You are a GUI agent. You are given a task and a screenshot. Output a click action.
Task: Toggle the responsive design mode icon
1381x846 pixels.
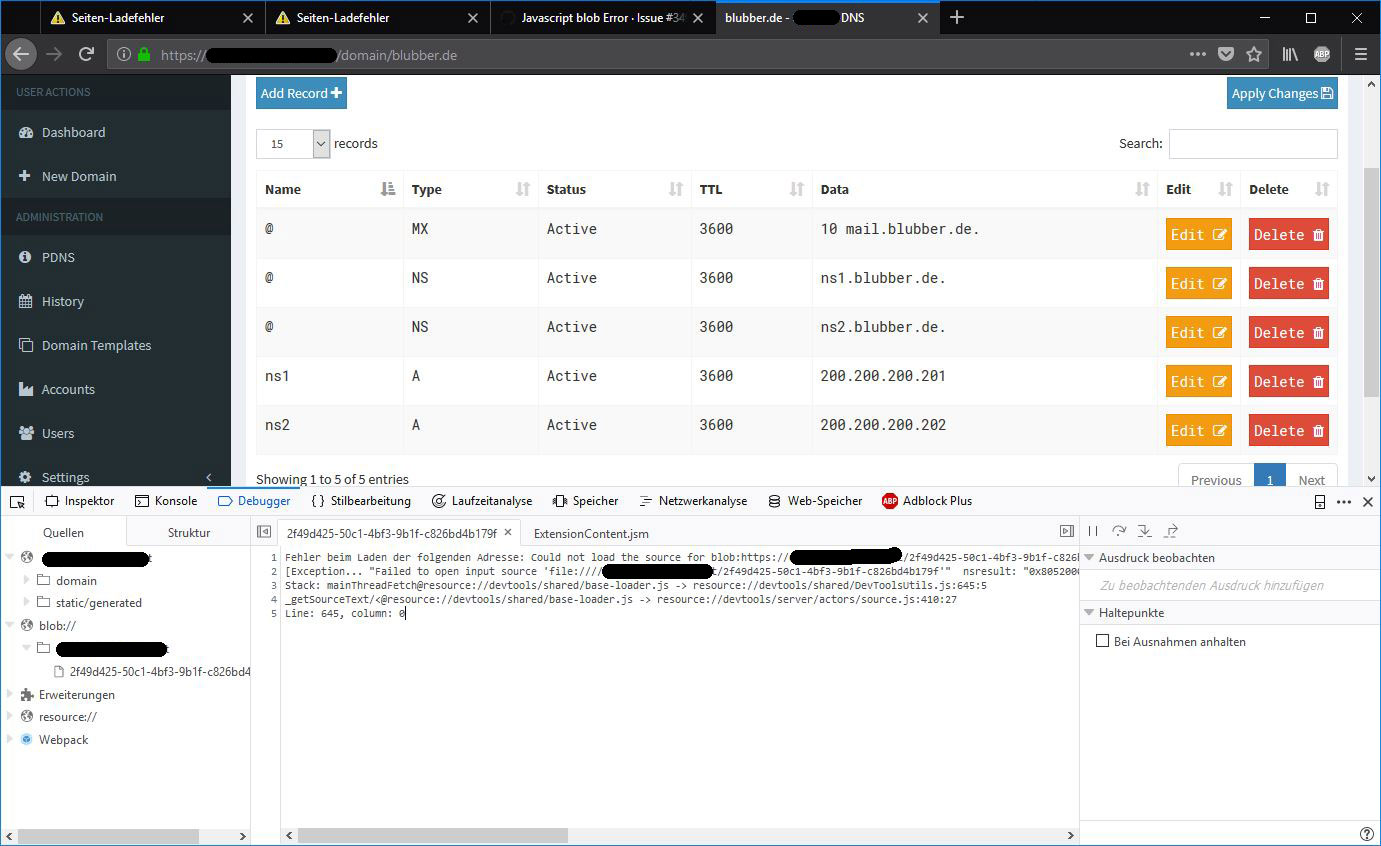point(1319,501)
